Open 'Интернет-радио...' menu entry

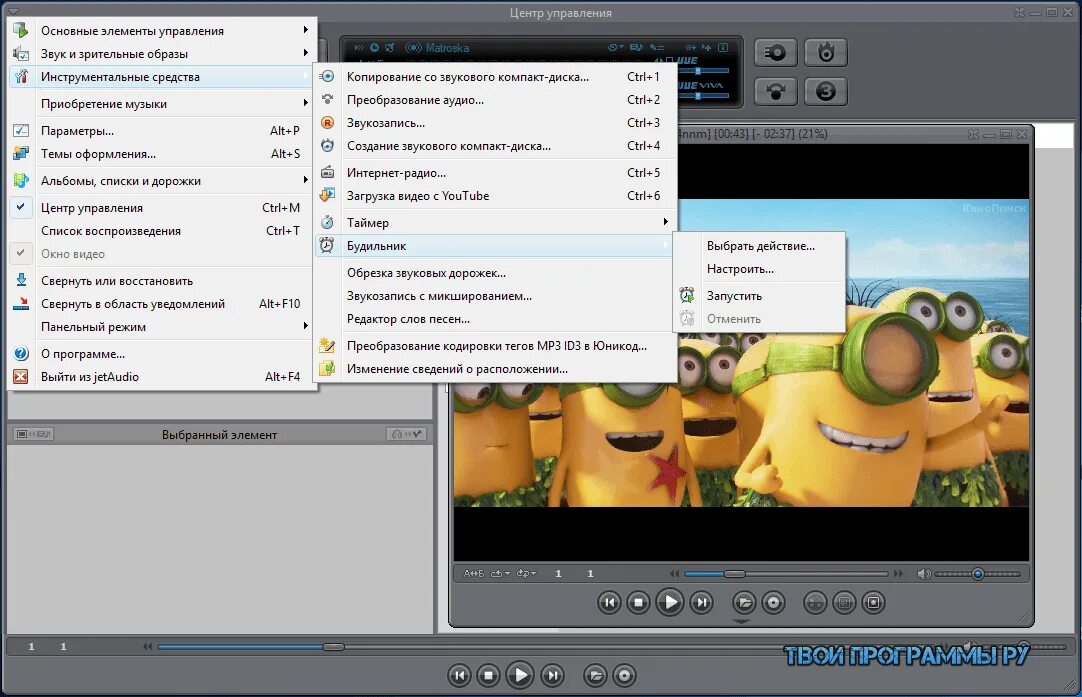495,173
